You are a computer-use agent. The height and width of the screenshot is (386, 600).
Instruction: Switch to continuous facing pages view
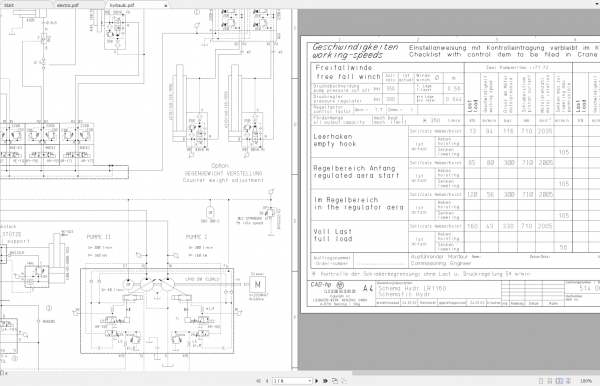point(568,381)
